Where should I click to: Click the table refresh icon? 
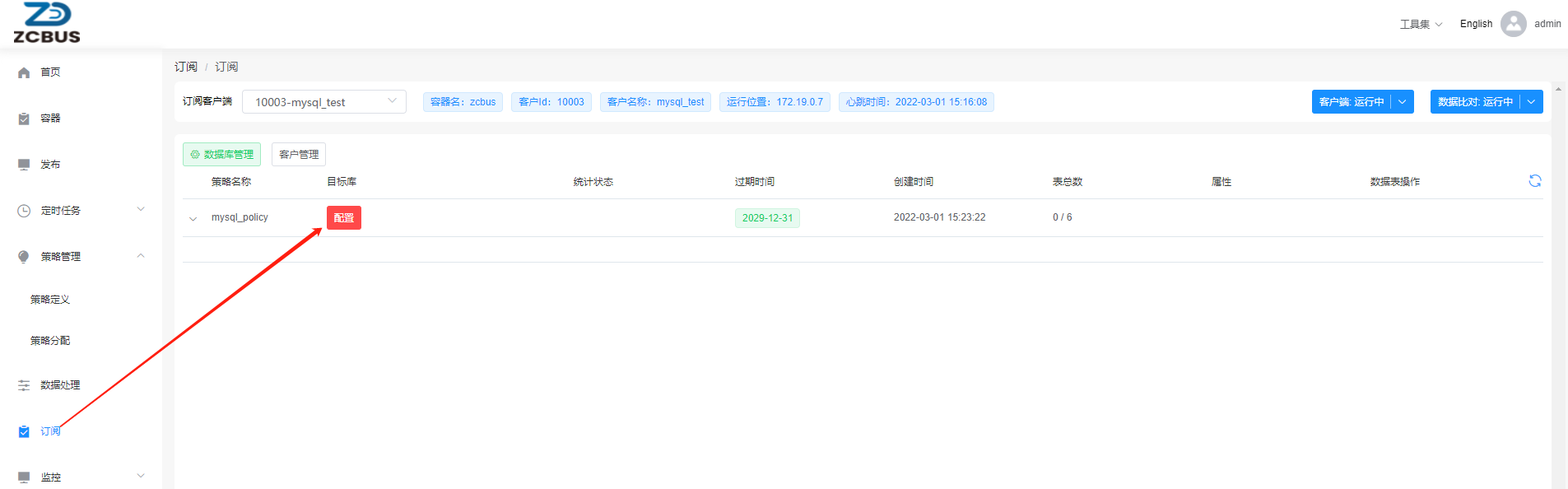(x=1534, y=181)
